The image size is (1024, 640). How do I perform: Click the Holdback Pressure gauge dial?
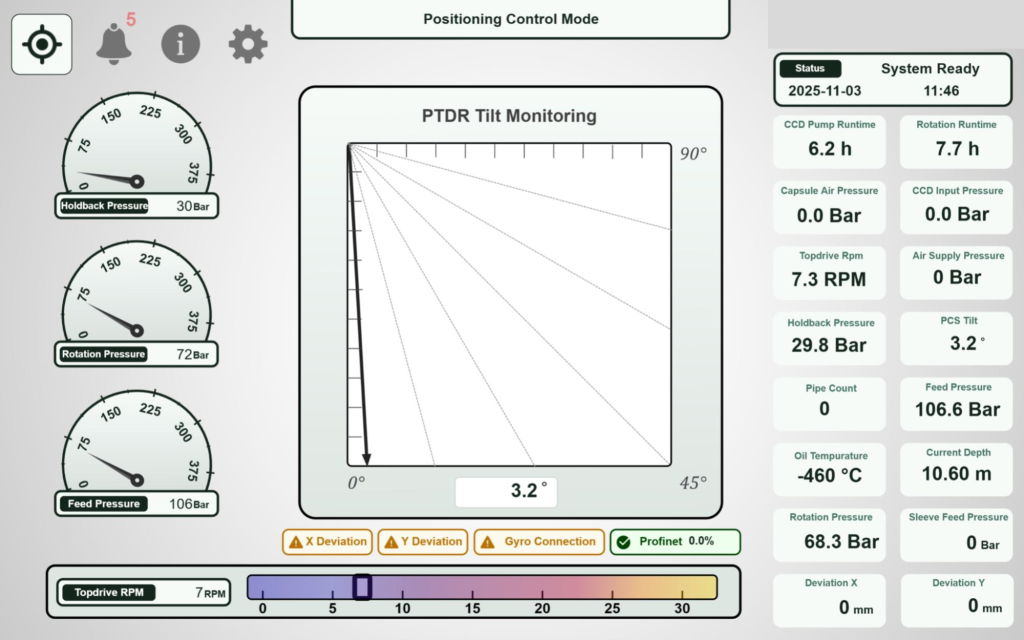[x=137, y=144]
